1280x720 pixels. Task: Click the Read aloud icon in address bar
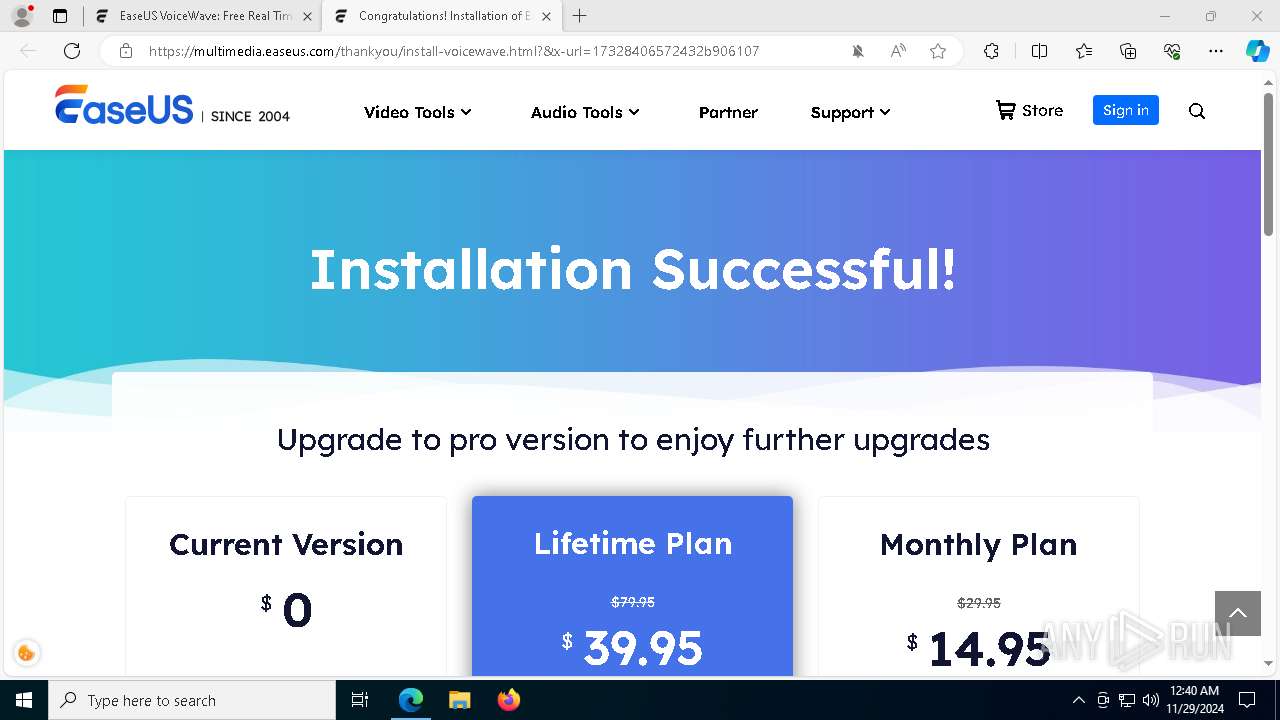pos(898,51)
